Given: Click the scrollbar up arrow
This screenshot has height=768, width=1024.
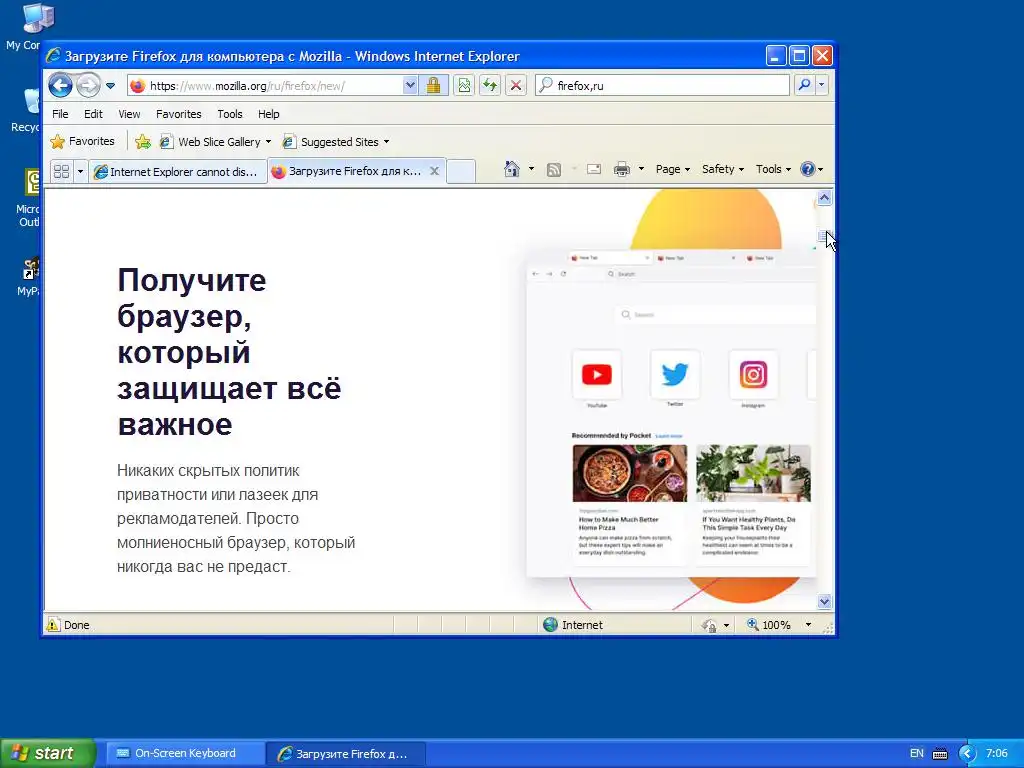Looking at the screenshot, I should coord(825,197).
